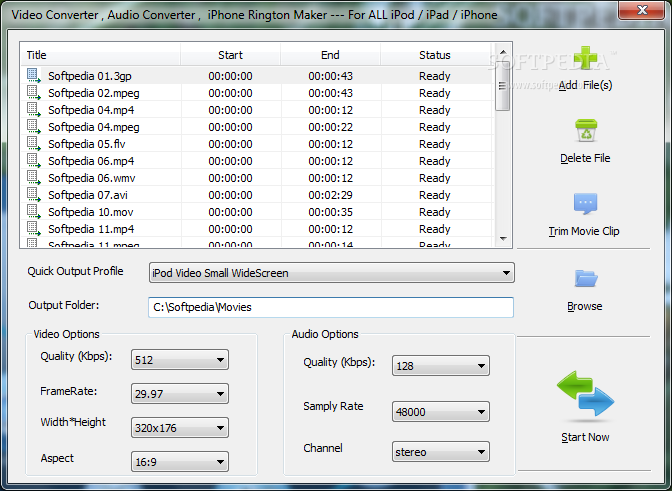Image resolution: width=672 pixels, height=491 pixels.
Task: Click the speech bubble Trim Movie Clip icon
Action: [585, 203]
